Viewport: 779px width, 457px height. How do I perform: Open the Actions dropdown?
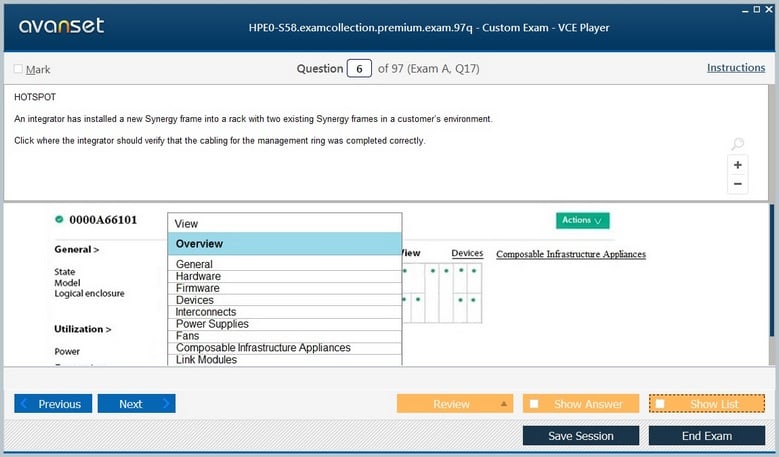pyautogui.click(x=582, y=220)
